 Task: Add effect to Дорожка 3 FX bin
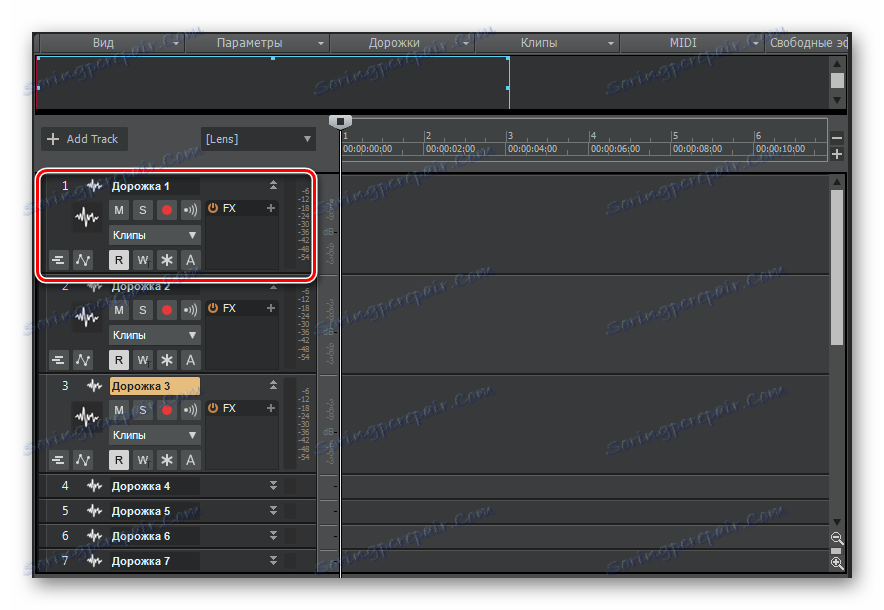pyautogui.click(x=271, y=408)
